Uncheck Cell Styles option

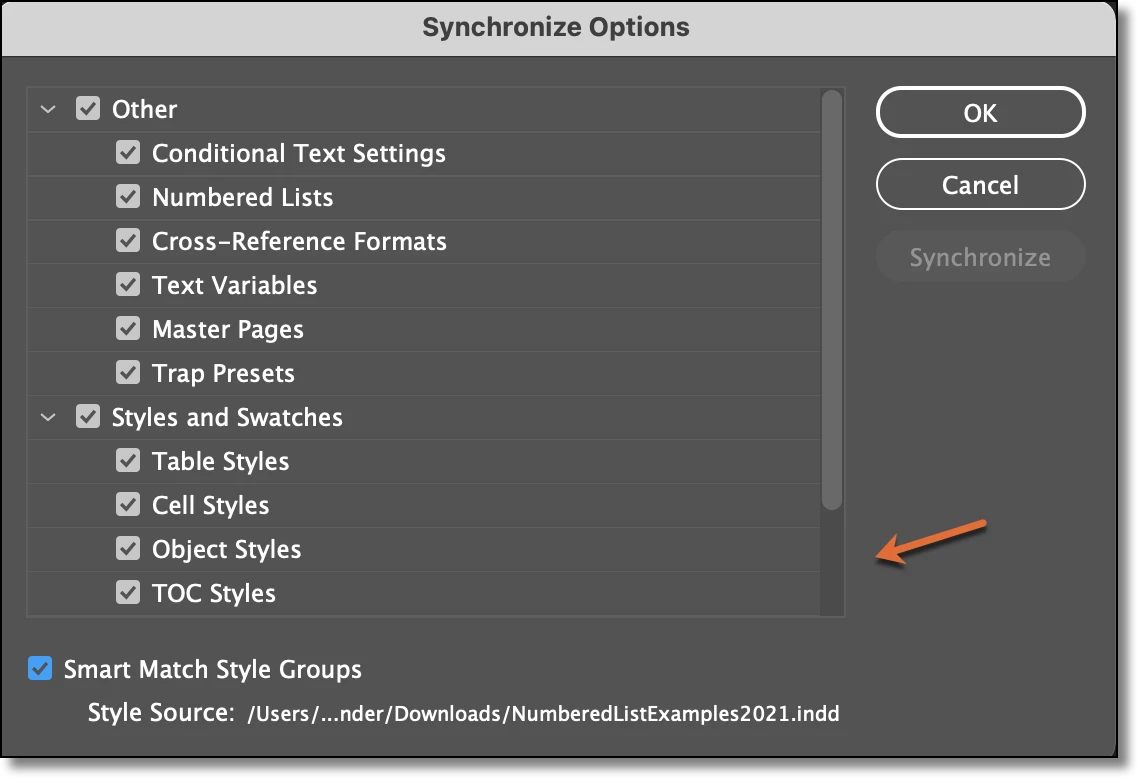coord(128,504)
